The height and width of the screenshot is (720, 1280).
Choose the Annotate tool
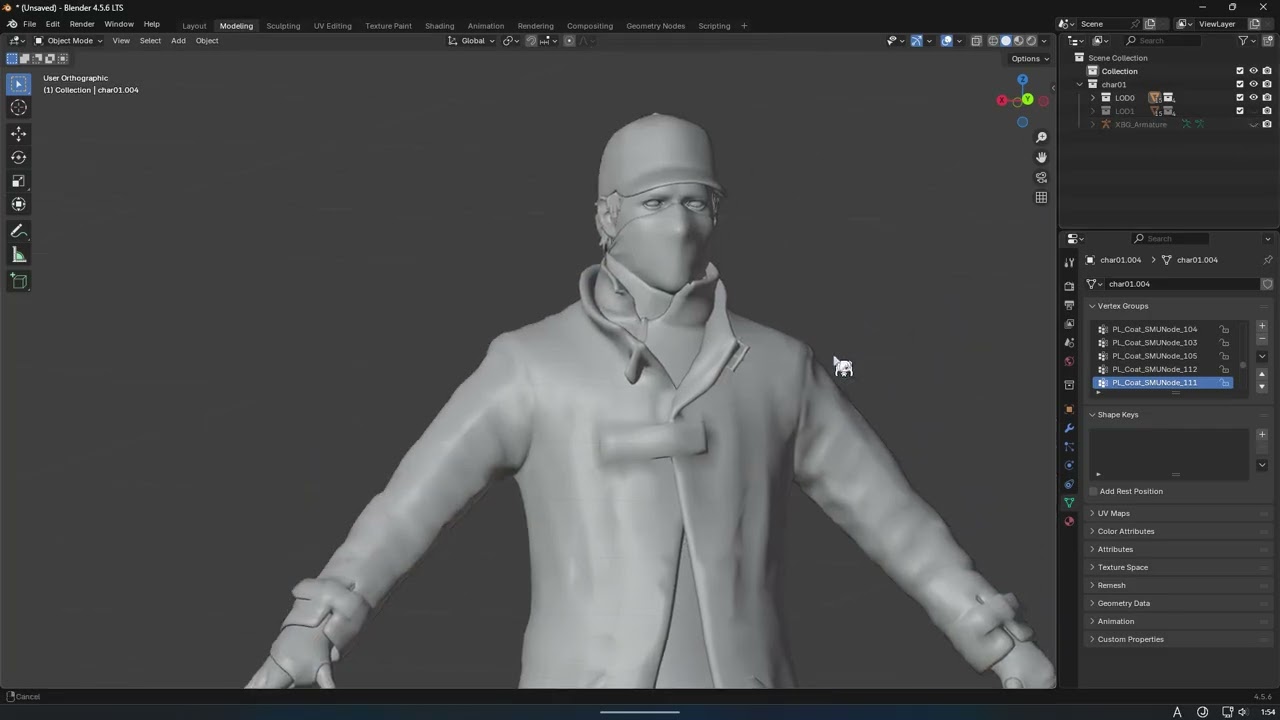(19, 231)
